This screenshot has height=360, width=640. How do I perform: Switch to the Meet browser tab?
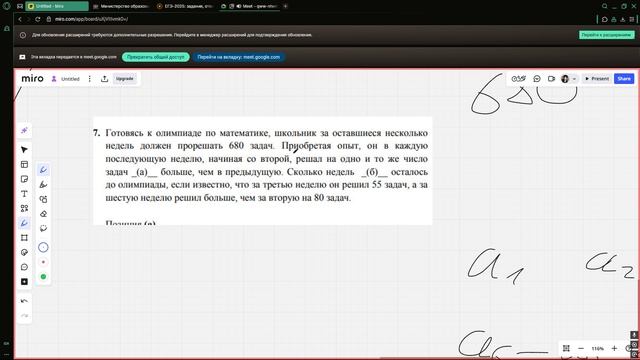coord(250,6)
